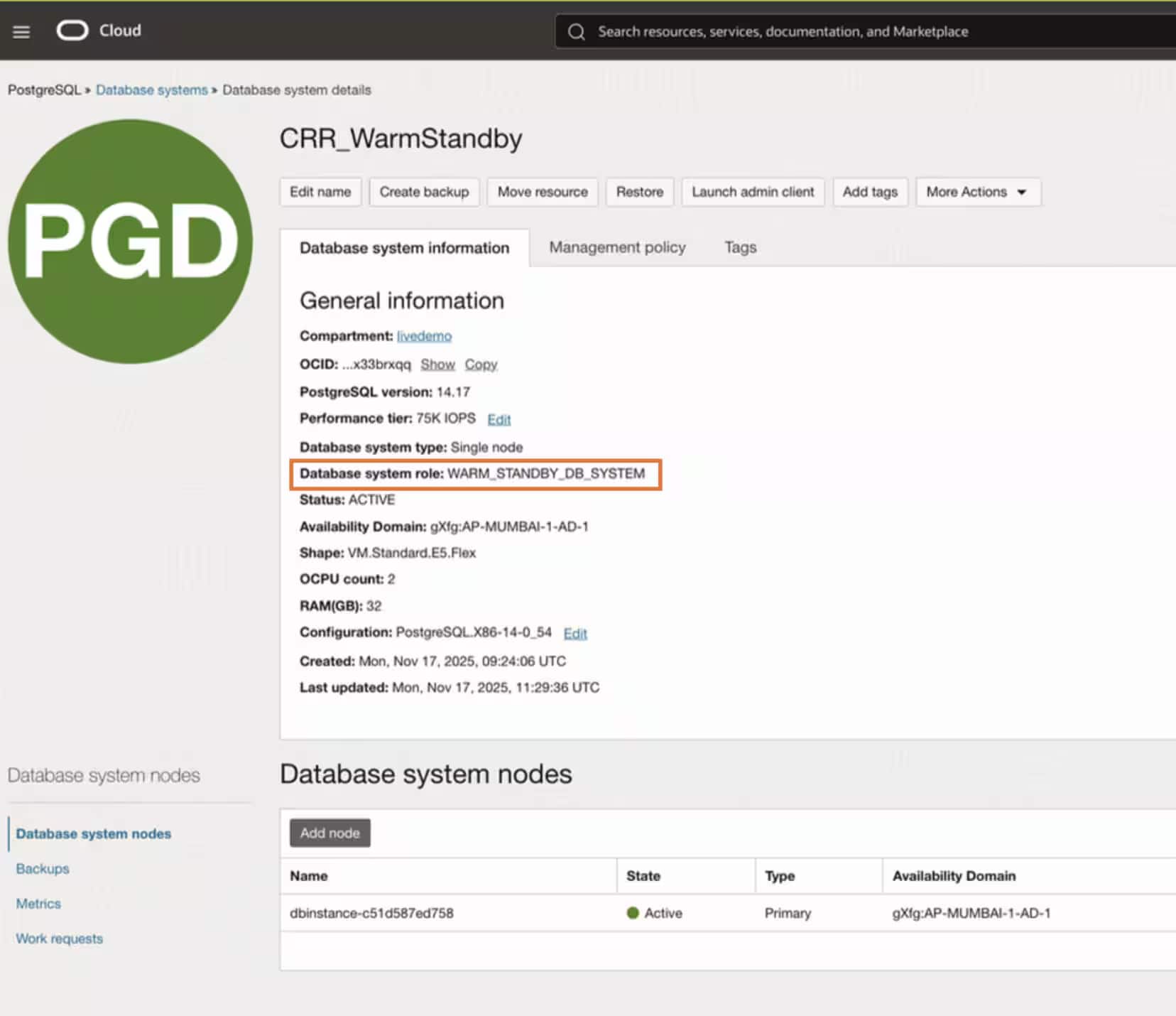Click the WARM_STANDBY_DB_SYSTEM role value

click(x=546, y=474)
